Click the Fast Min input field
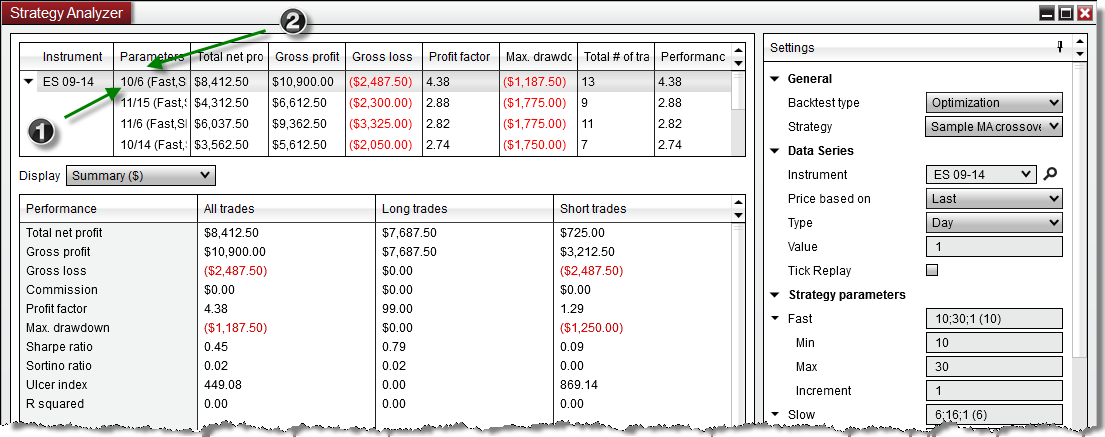 point(994,343)
